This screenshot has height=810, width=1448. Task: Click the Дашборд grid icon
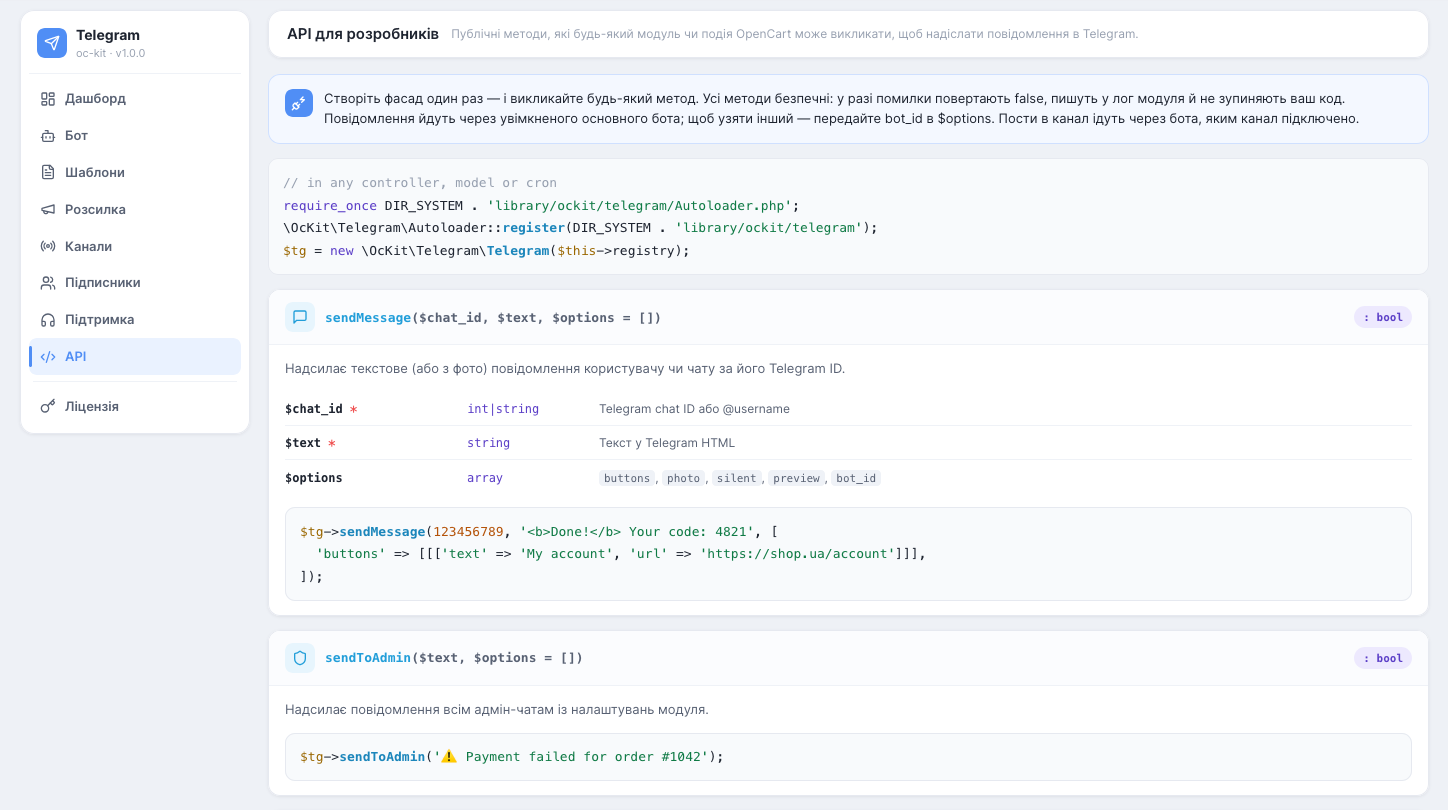(x=48, y=99)
